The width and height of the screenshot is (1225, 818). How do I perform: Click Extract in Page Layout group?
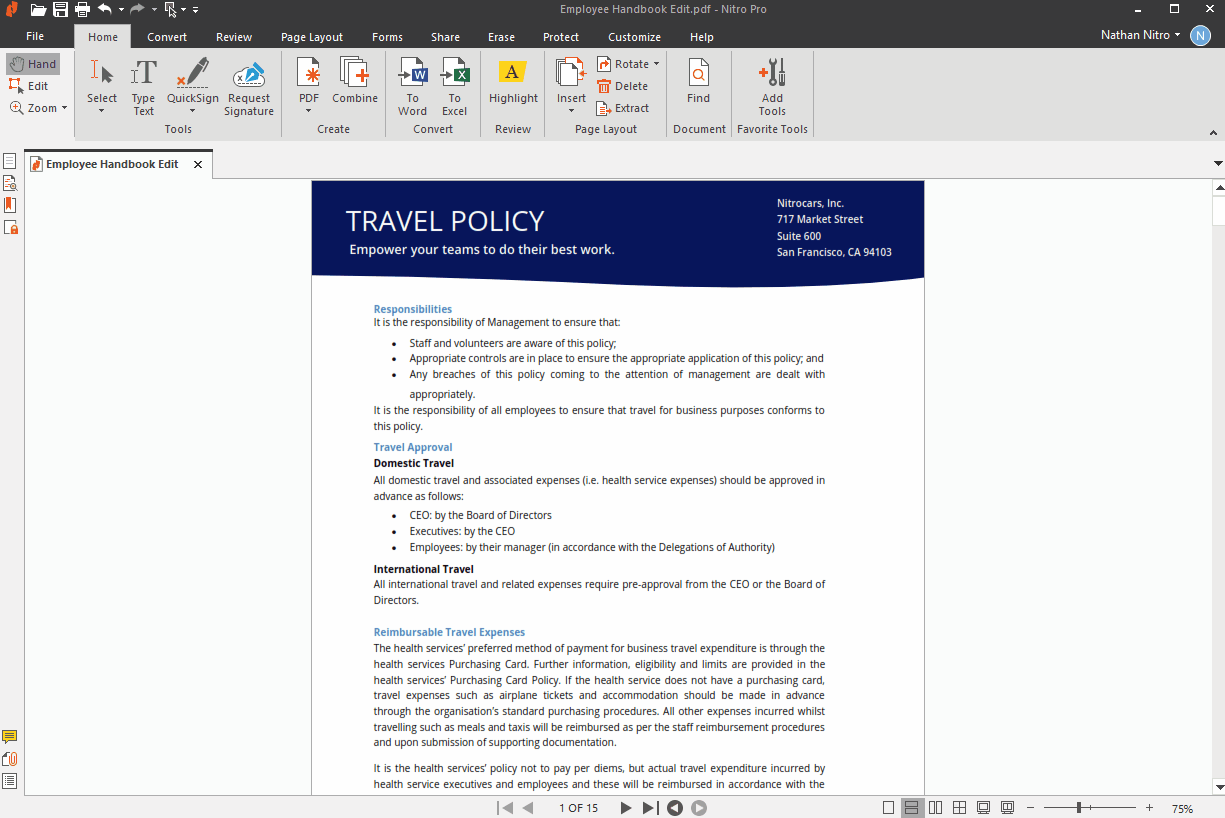coord(623,108)
